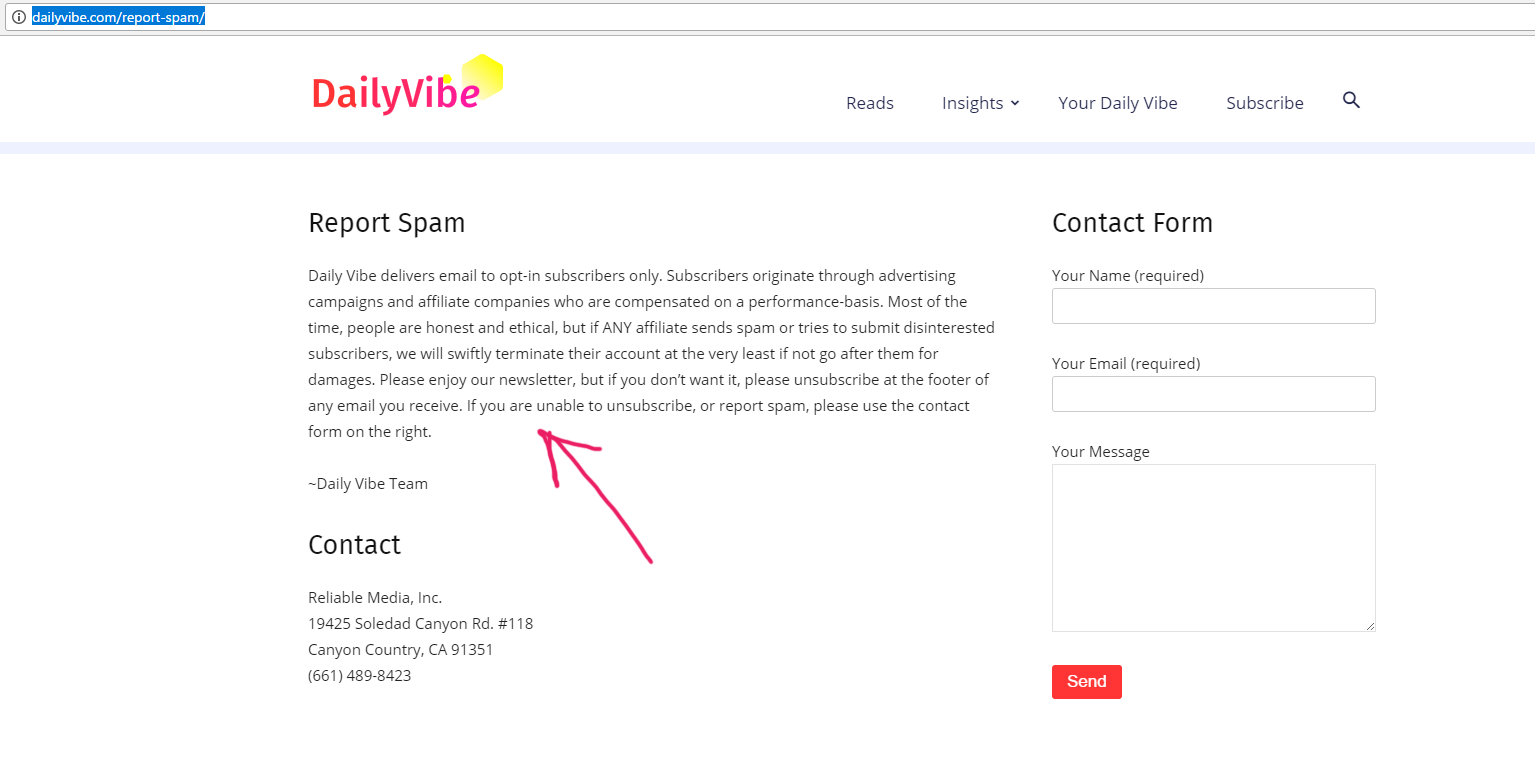Click the site information icon in address bar

[18, 17]
